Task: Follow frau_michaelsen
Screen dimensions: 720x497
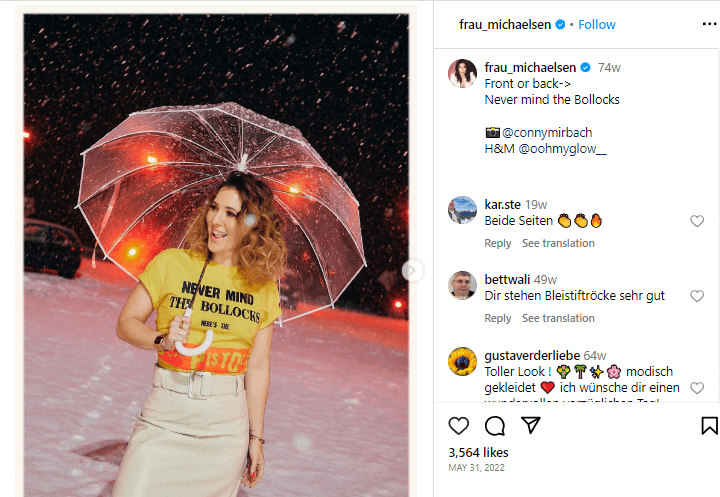Action: [597, 24]
